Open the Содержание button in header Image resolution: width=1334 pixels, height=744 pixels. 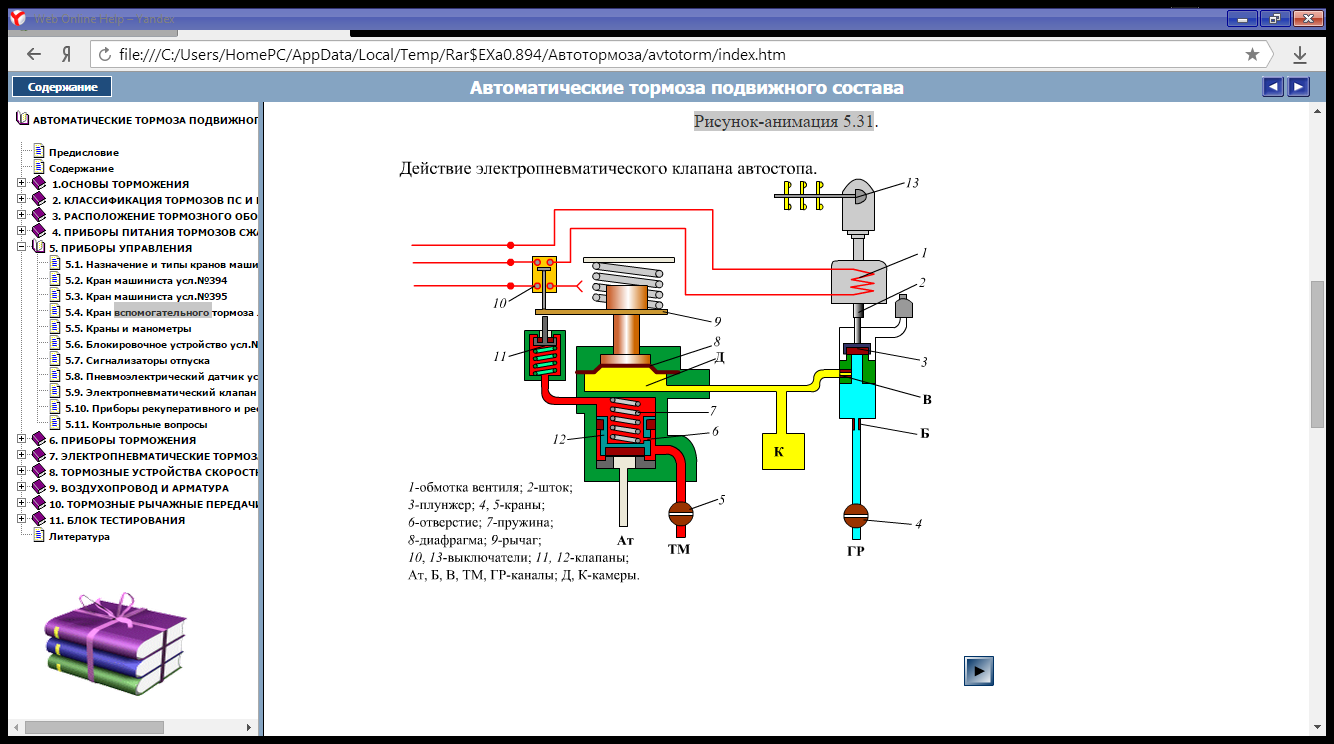point(62,87)
